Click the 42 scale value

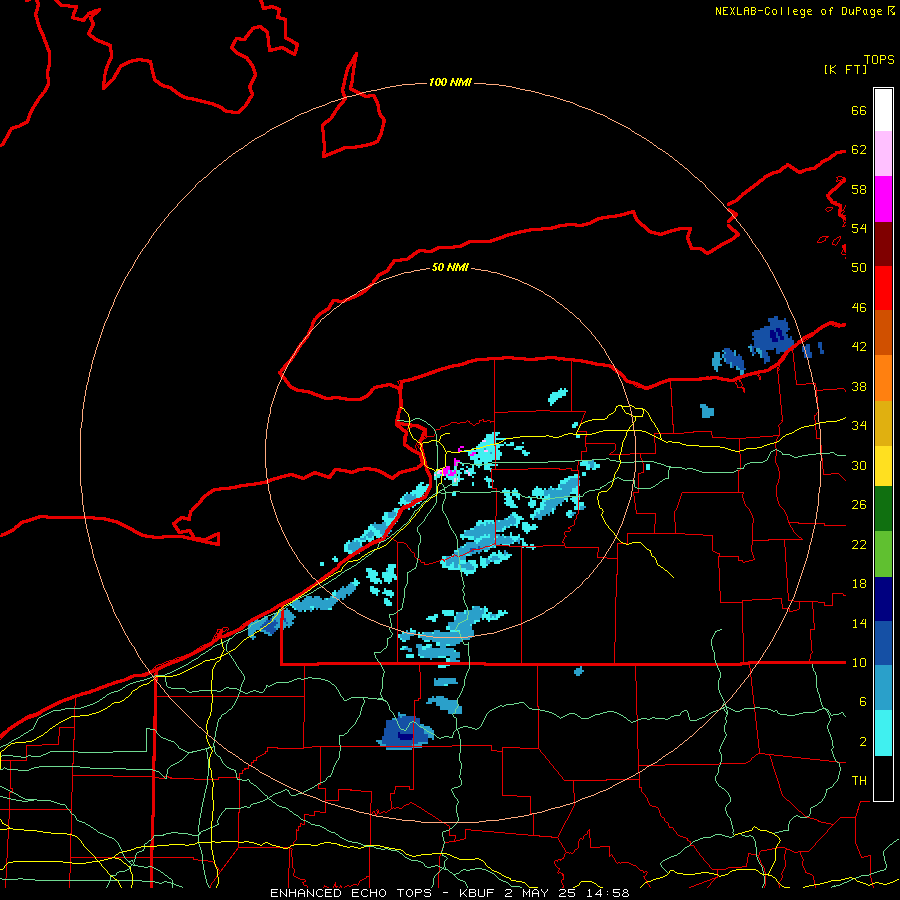859,347
